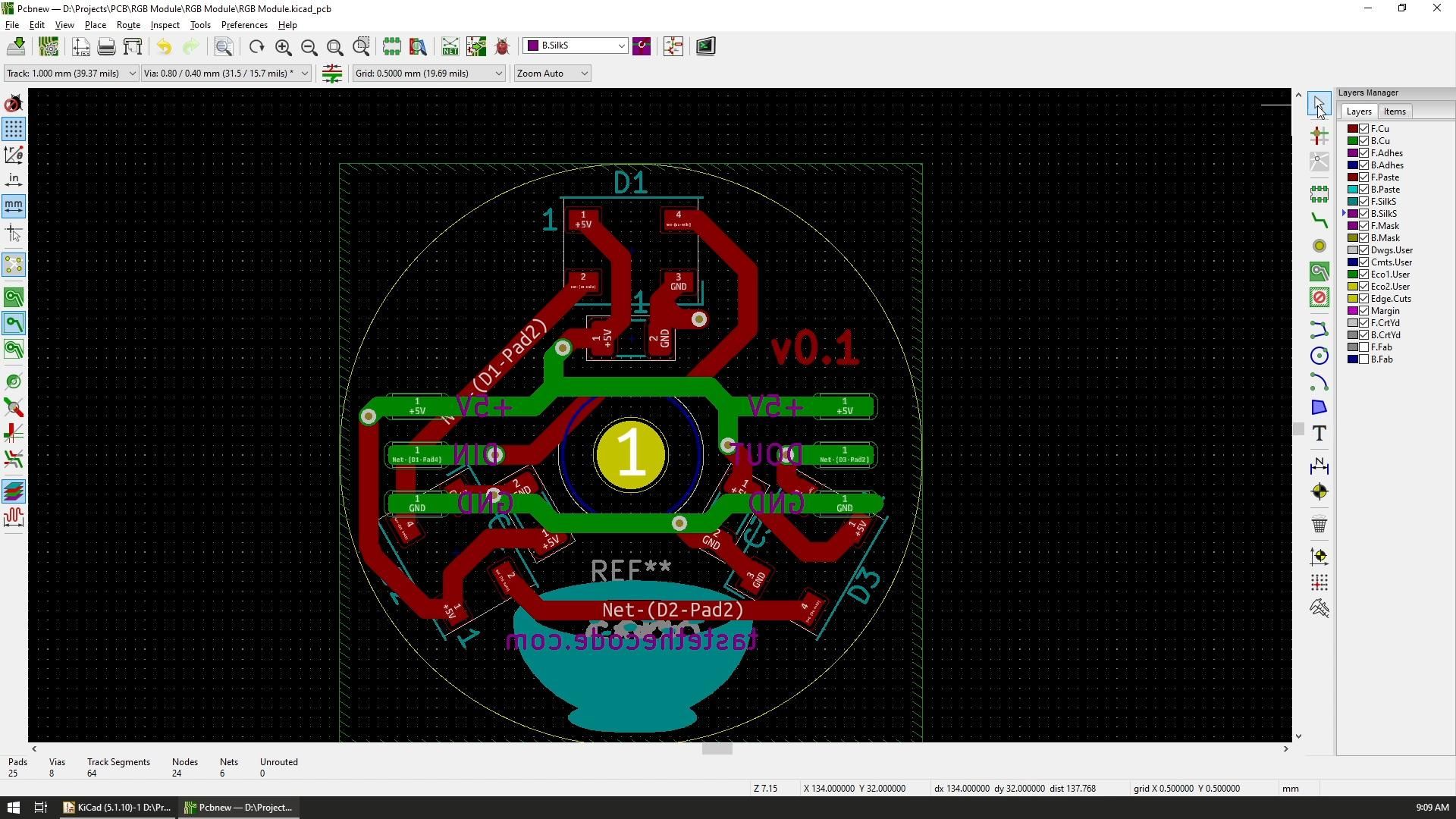
Task: Select B.SilkS as the active layer
Action: pyautogui.click(x=1385, y=213)
